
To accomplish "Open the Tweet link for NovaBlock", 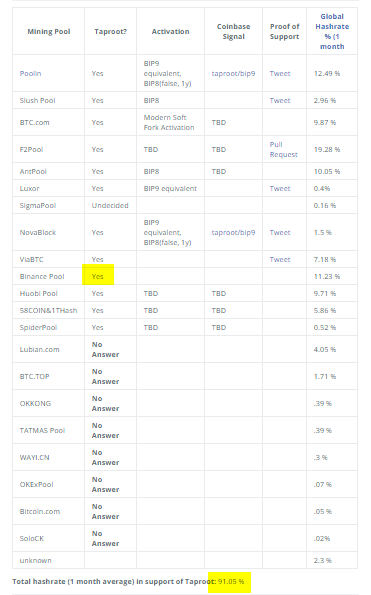I will click(280, 232).
